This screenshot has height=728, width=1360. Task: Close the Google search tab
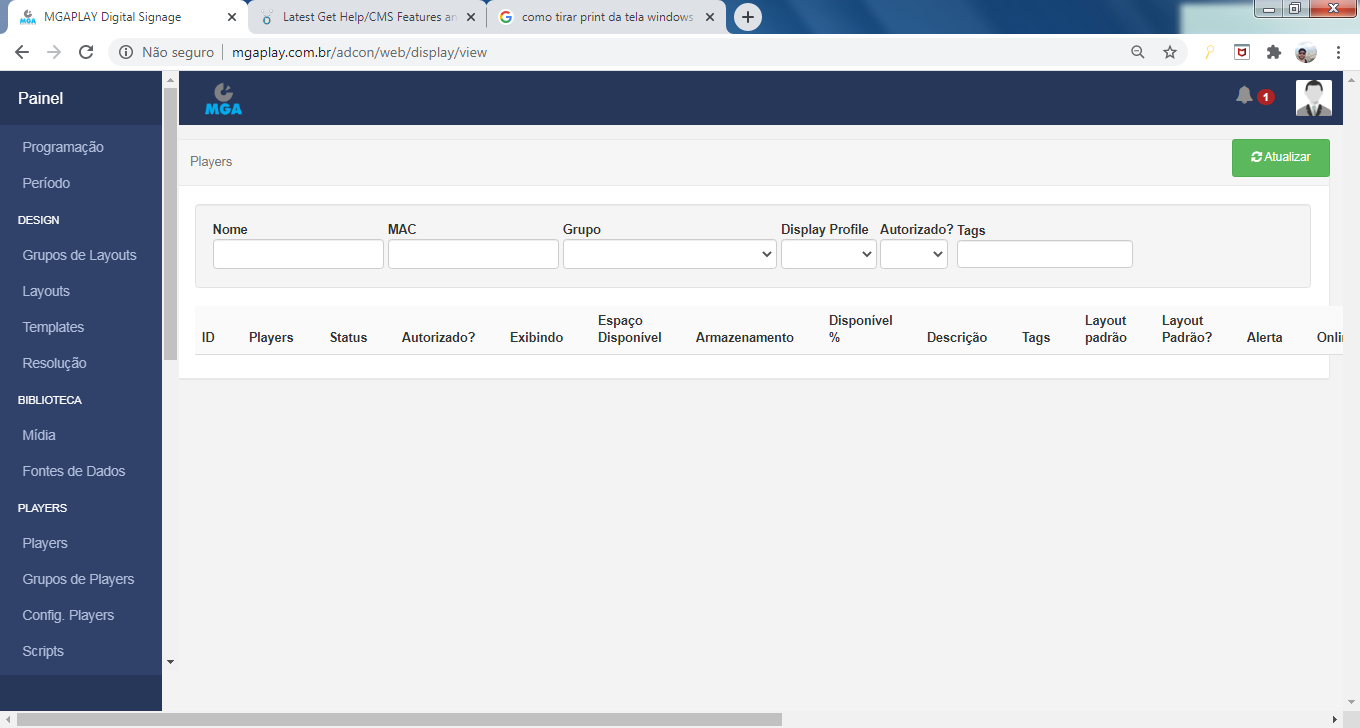pos(709,18)
